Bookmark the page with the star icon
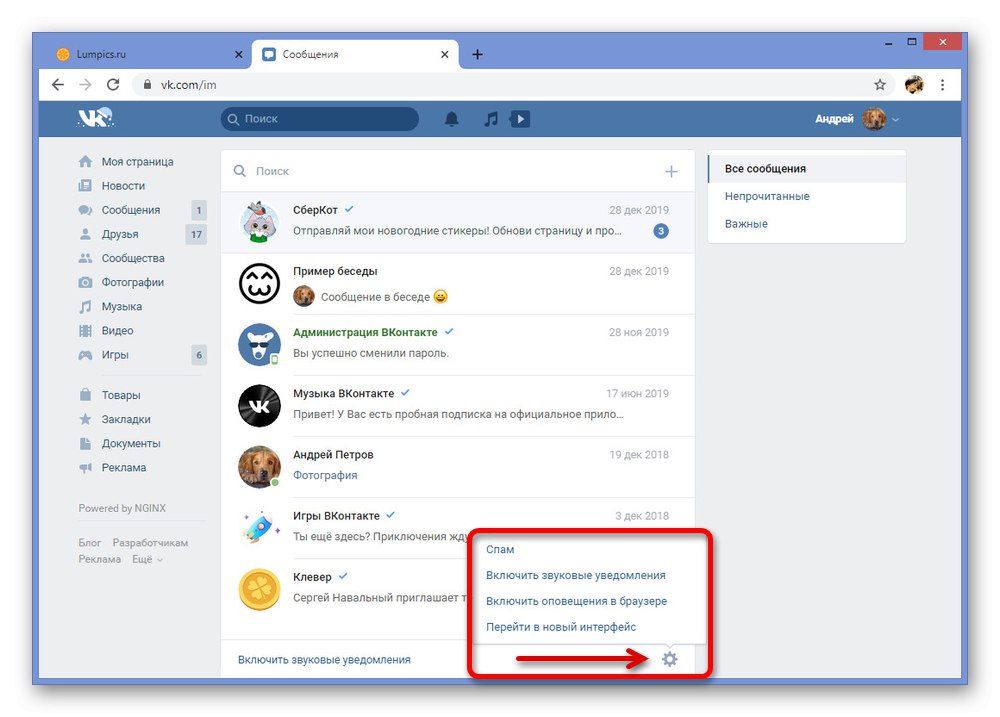The width and height of the screenshot is (1000, 717). pyautogui.click(x=880, y=85)
